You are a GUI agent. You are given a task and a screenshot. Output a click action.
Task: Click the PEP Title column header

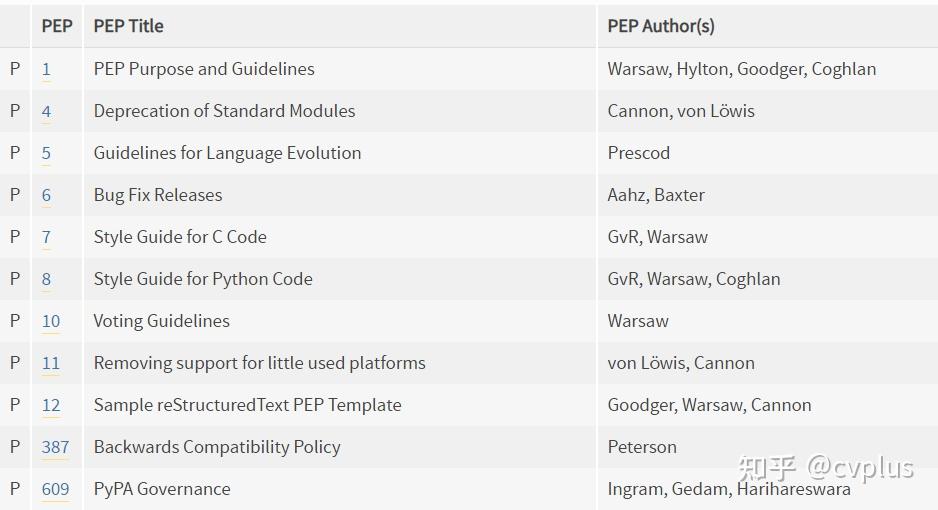pyautogui.click(x=129, y=26)
